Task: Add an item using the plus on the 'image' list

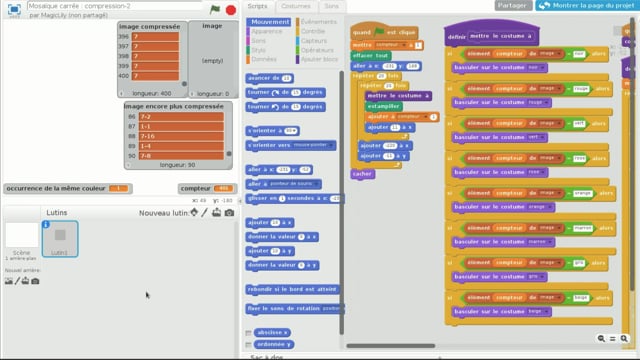Action: (192, 94)
